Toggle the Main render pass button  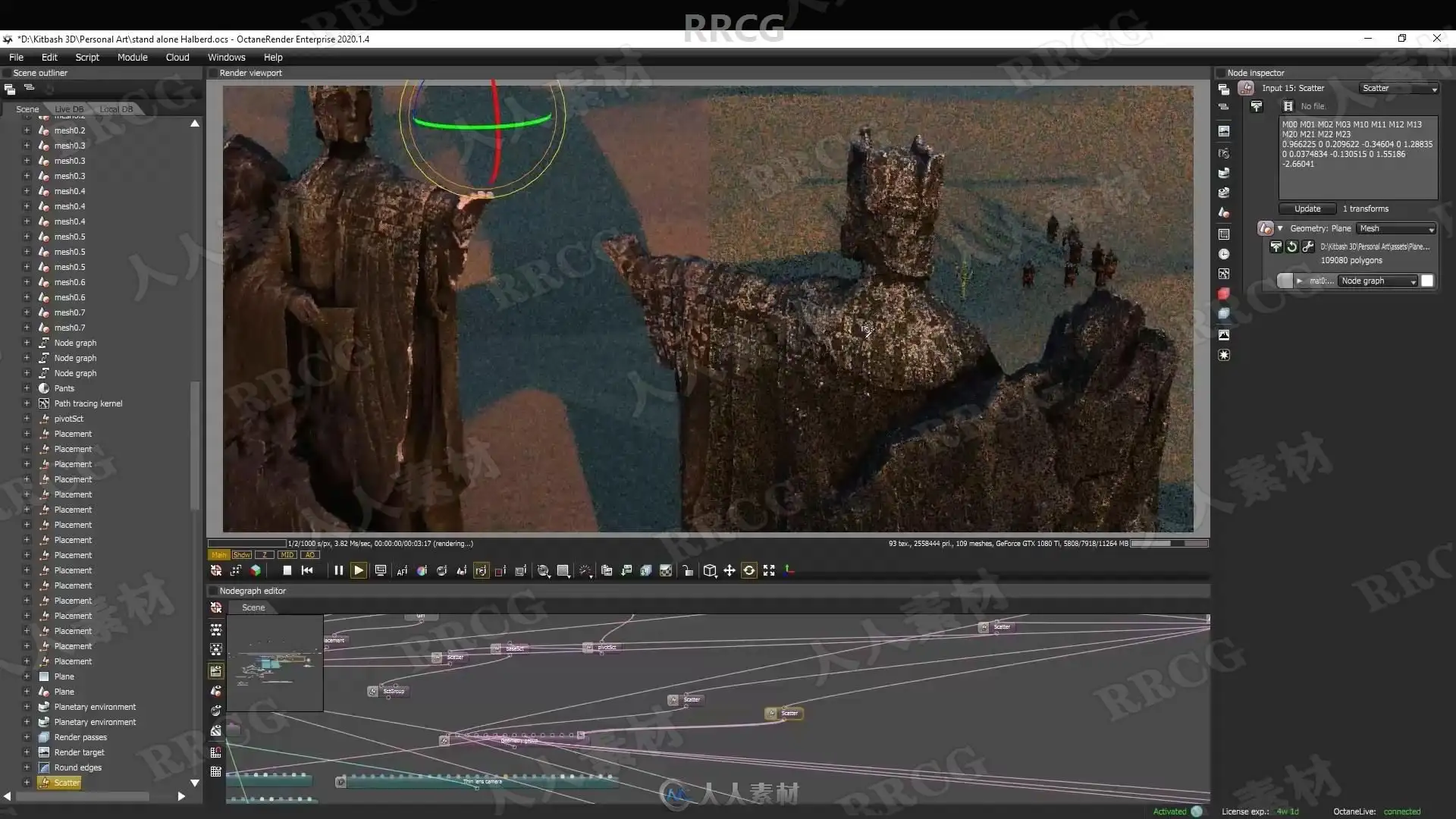tap(218, 554)
